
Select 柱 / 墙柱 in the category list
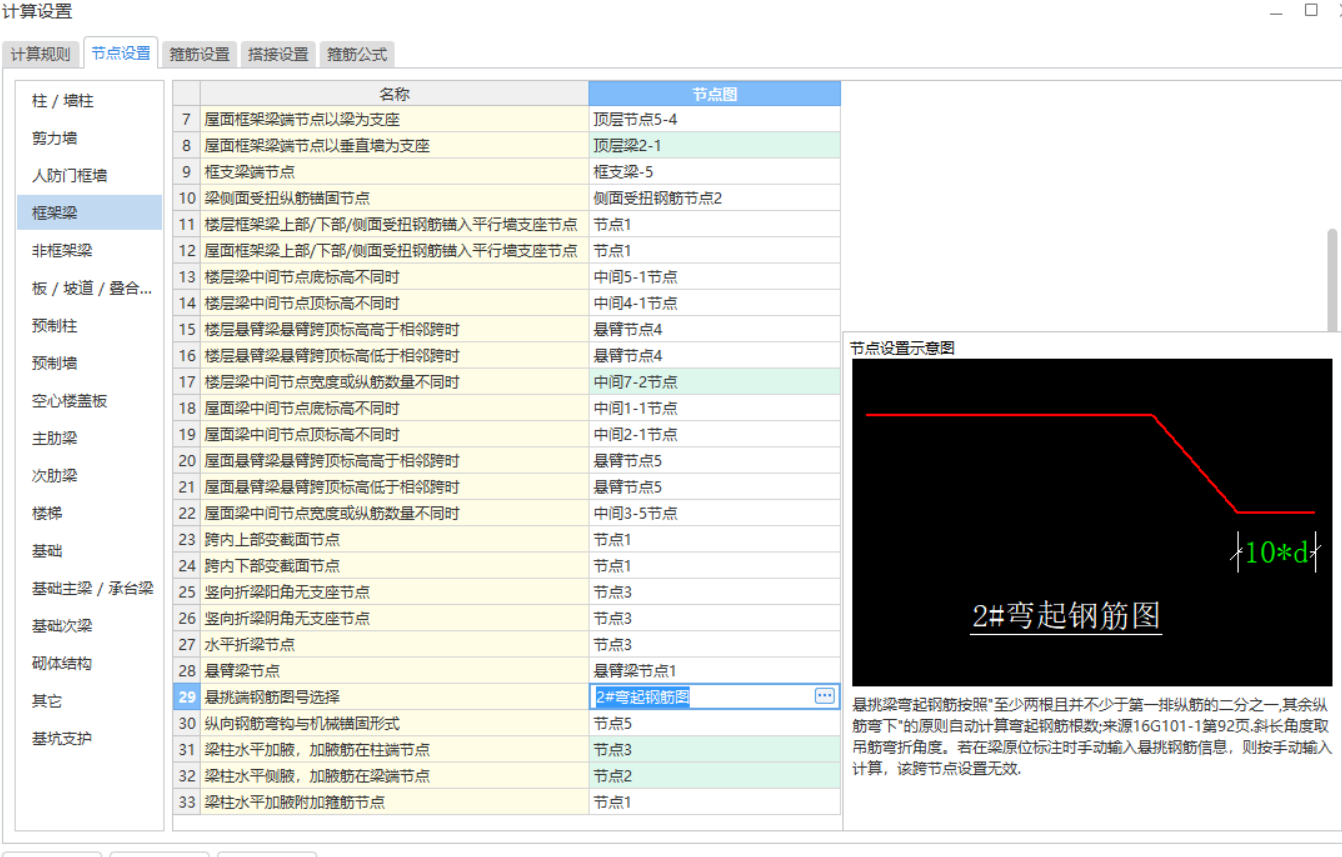(89, 100)
